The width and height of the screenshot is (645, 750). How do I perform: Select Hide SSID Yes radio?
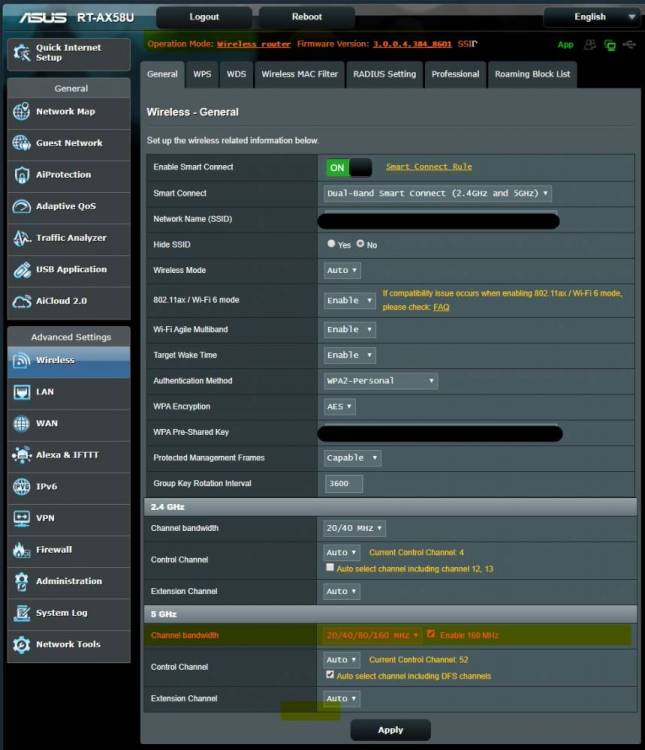(x=331, y=243)
